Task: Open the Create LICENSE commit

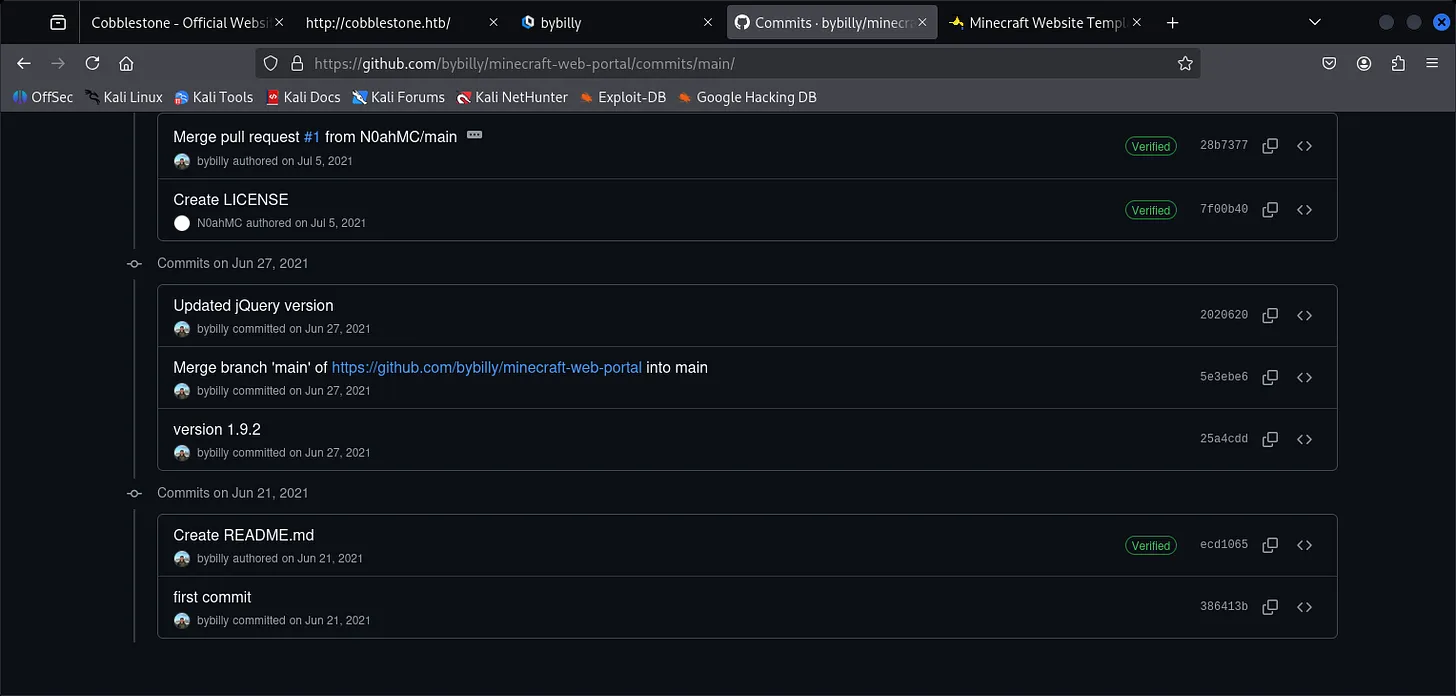Action: tap(231, 200)
